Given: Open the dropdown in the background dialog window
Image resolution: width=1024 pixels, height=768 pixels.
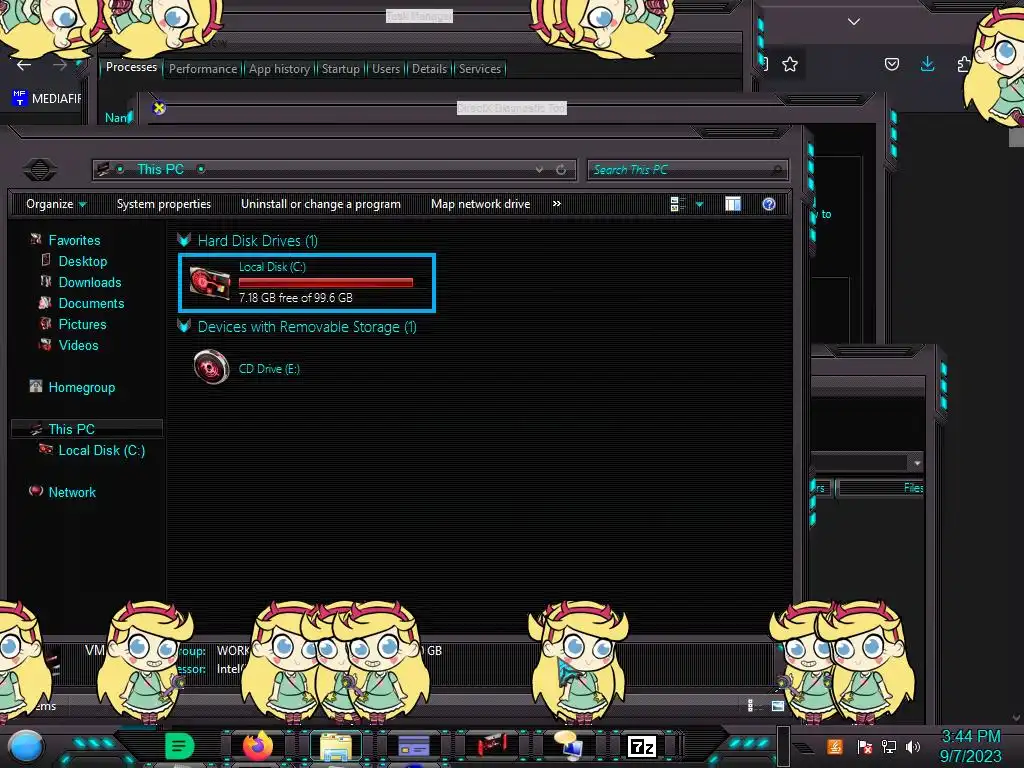Looking at the screenshot, I should [x=917, y=462].
